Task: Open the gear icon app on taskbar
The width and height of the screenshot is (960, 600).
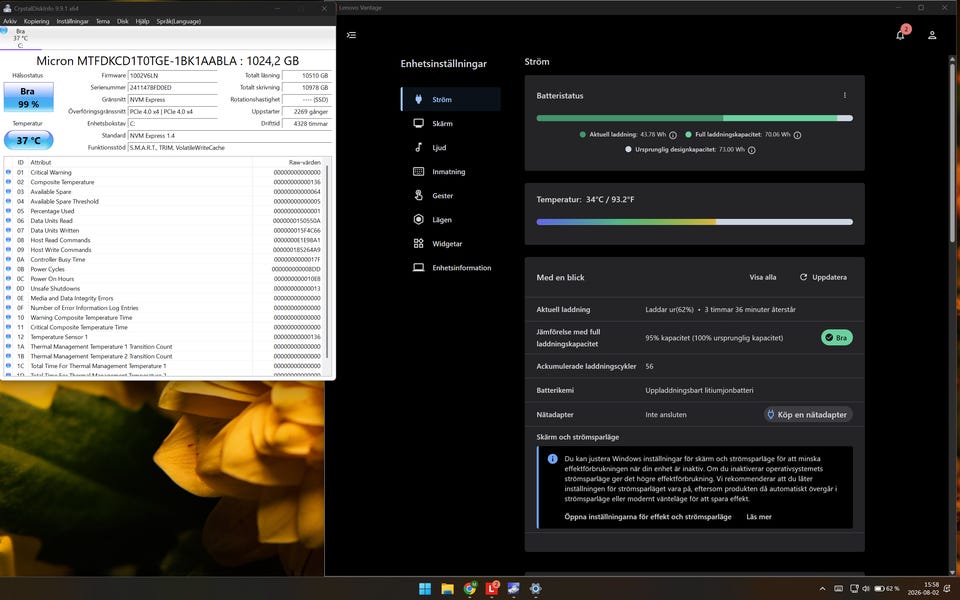Action: (x=536, y=588)
